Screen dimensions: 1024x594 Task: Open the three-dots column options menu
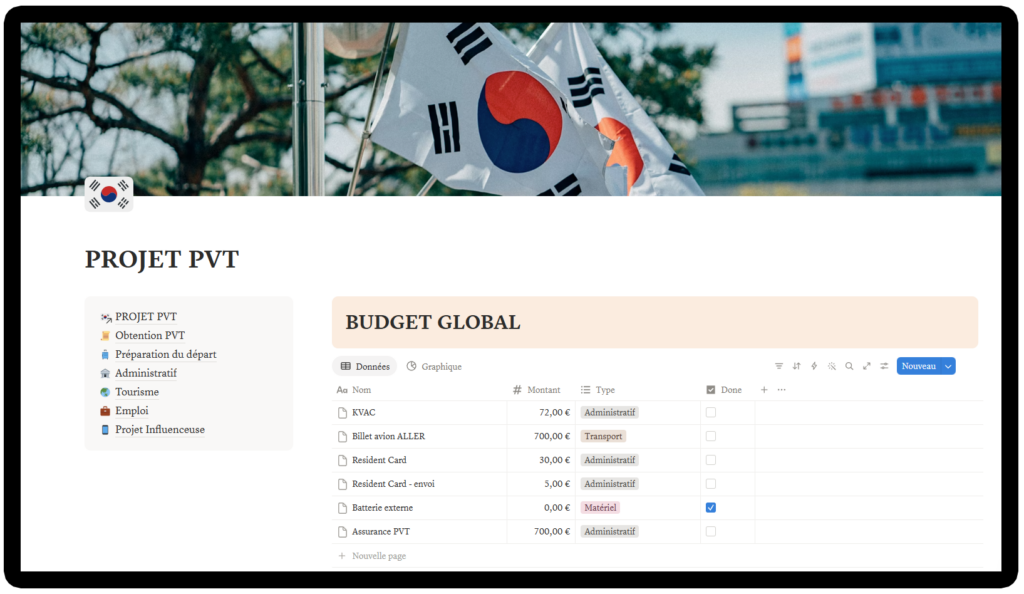tap(782, 390)
